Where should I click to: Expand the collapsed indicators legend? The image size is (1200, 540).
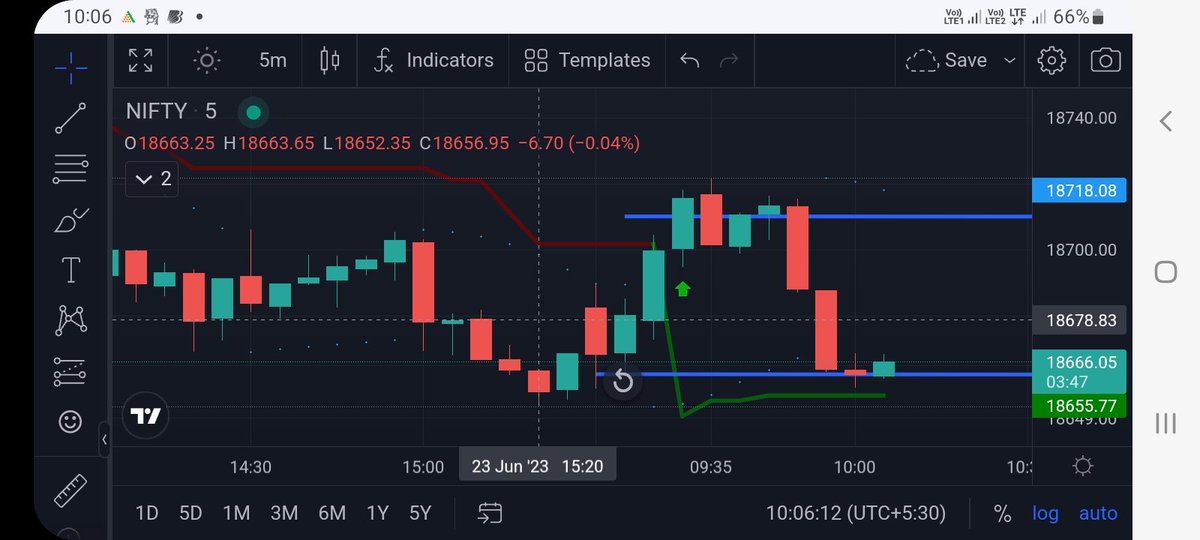pos(152,179)
